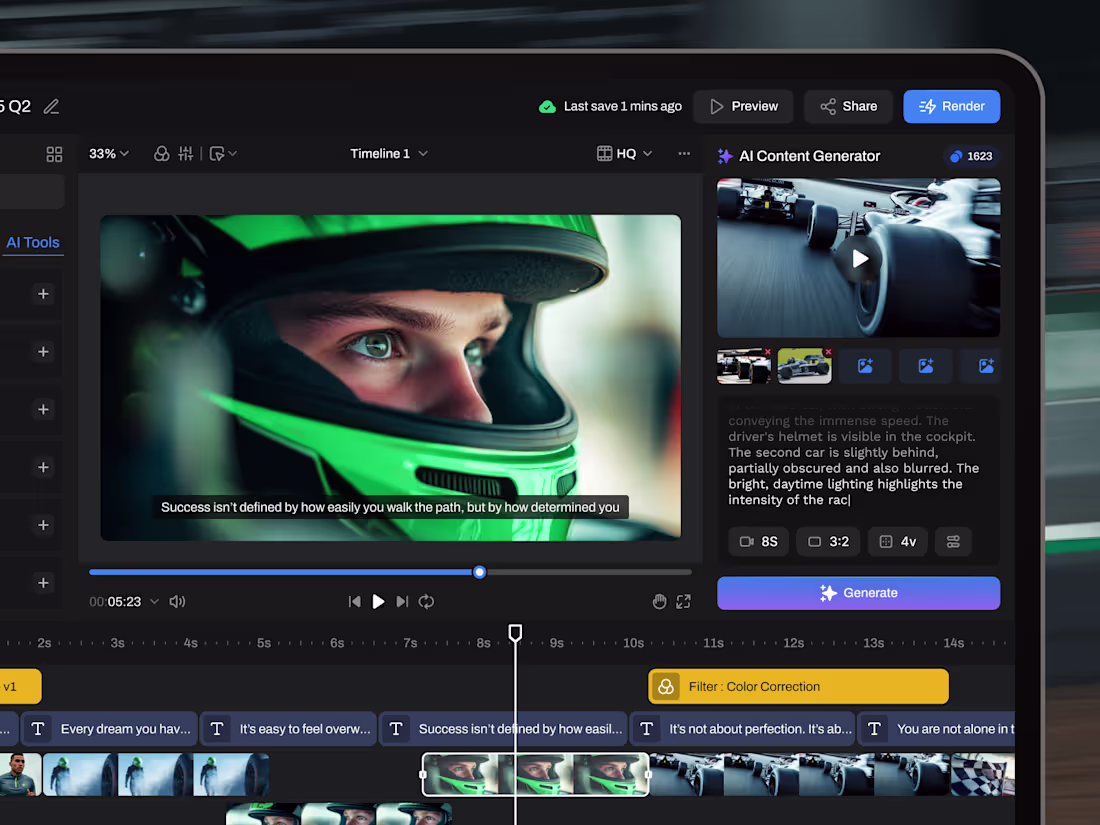Open the HQ quality dropdown
Viewport: 1100px width, 825px height.
pos(623,154)
